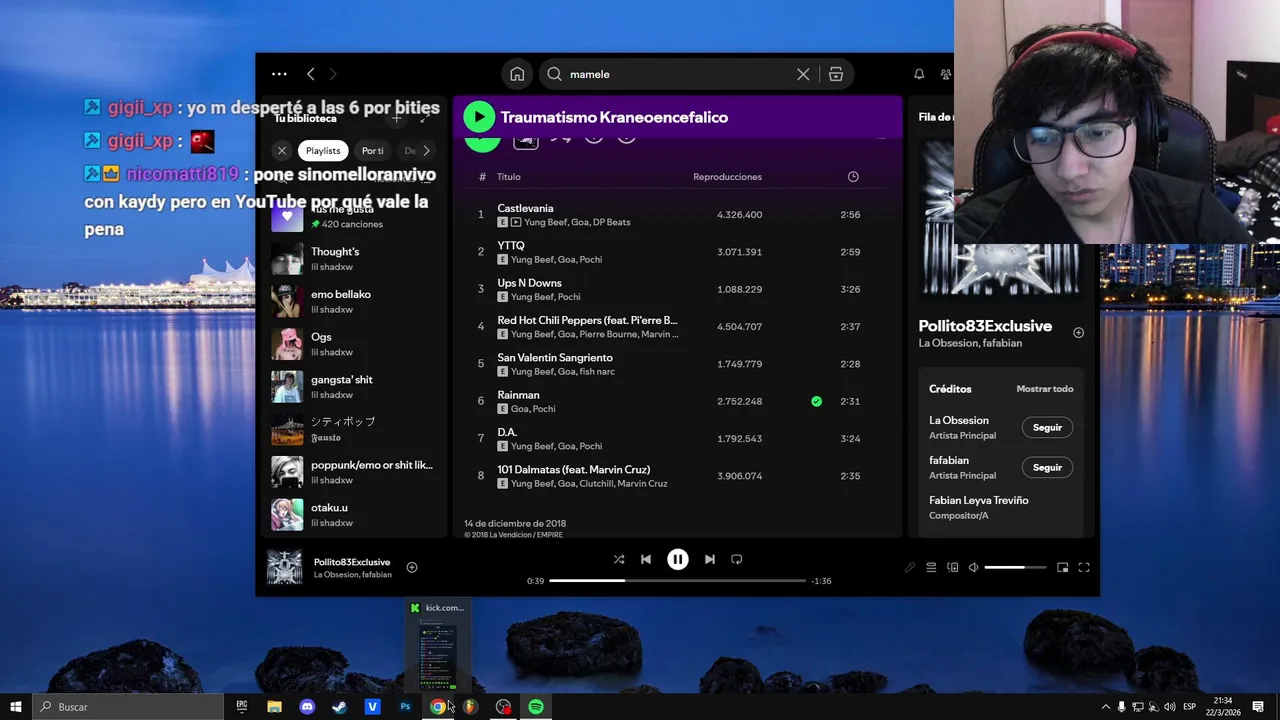Seek within the song progress bar

pyautogui.click(x=677, y=580)
